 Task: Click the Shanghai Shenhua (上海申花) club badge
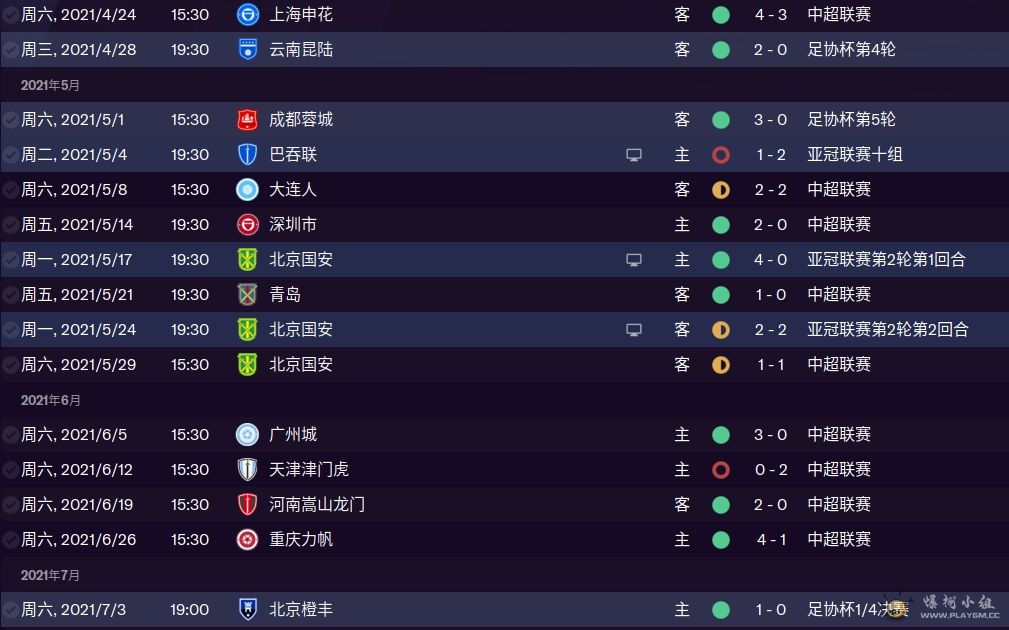(x=248, y=14)
